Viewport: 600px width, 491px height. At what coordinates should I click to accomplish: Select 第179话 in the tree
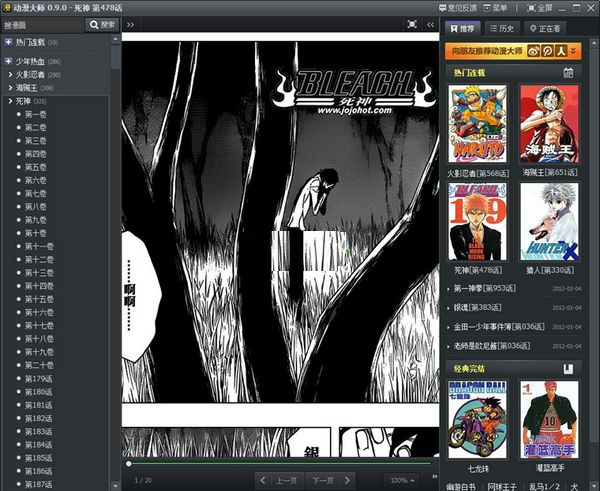click(38, 378)
